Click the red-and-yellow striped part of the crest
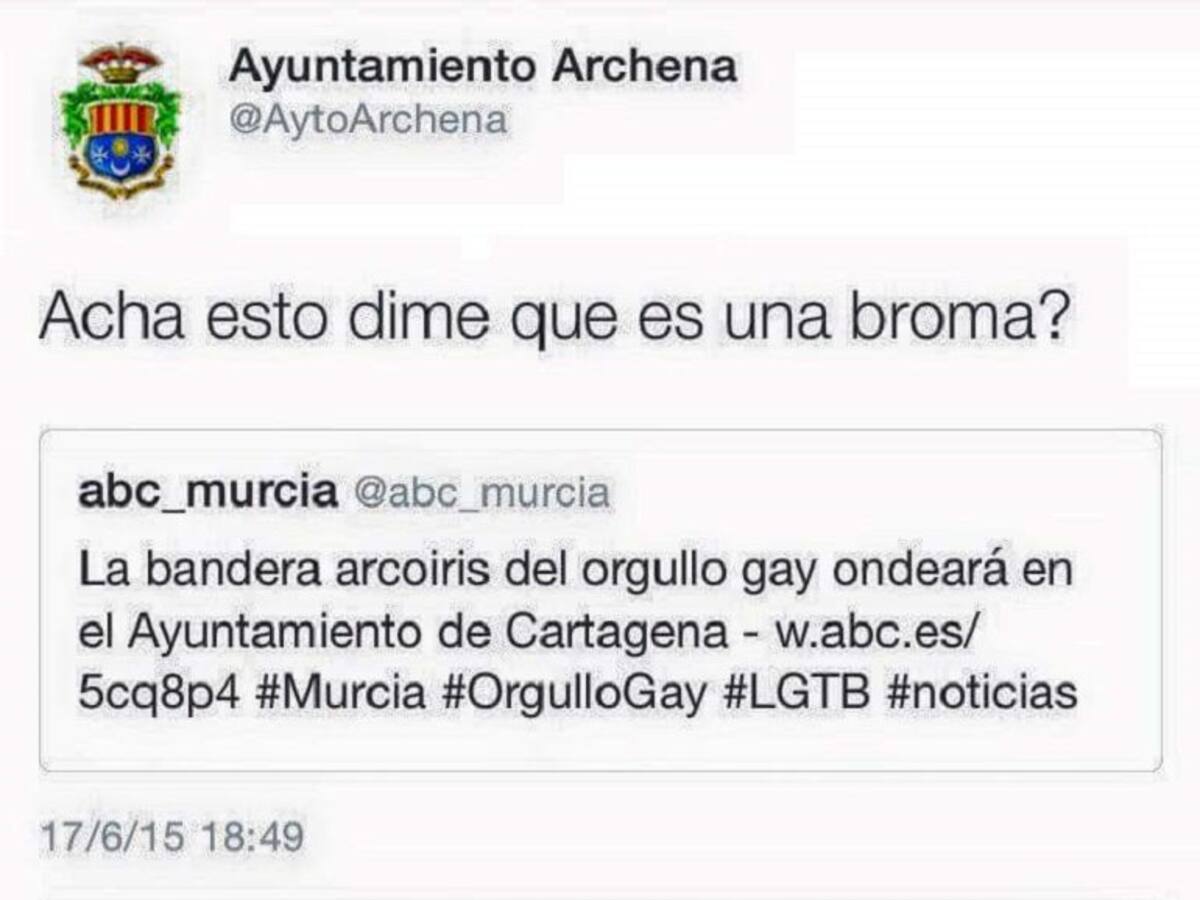The width and height of the screenshot is (1200, 900). (x=121, y=118)
